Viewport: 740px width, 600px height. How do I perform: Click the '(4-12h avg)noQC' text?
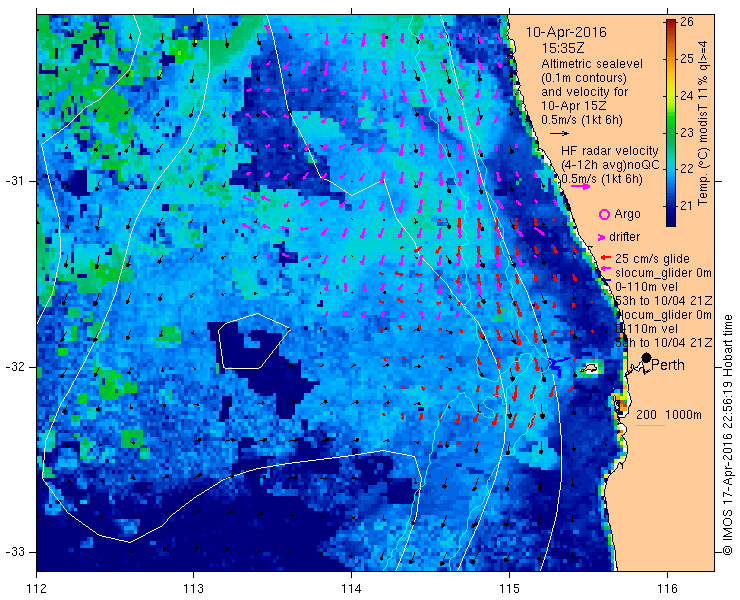[x=610, y=165]
